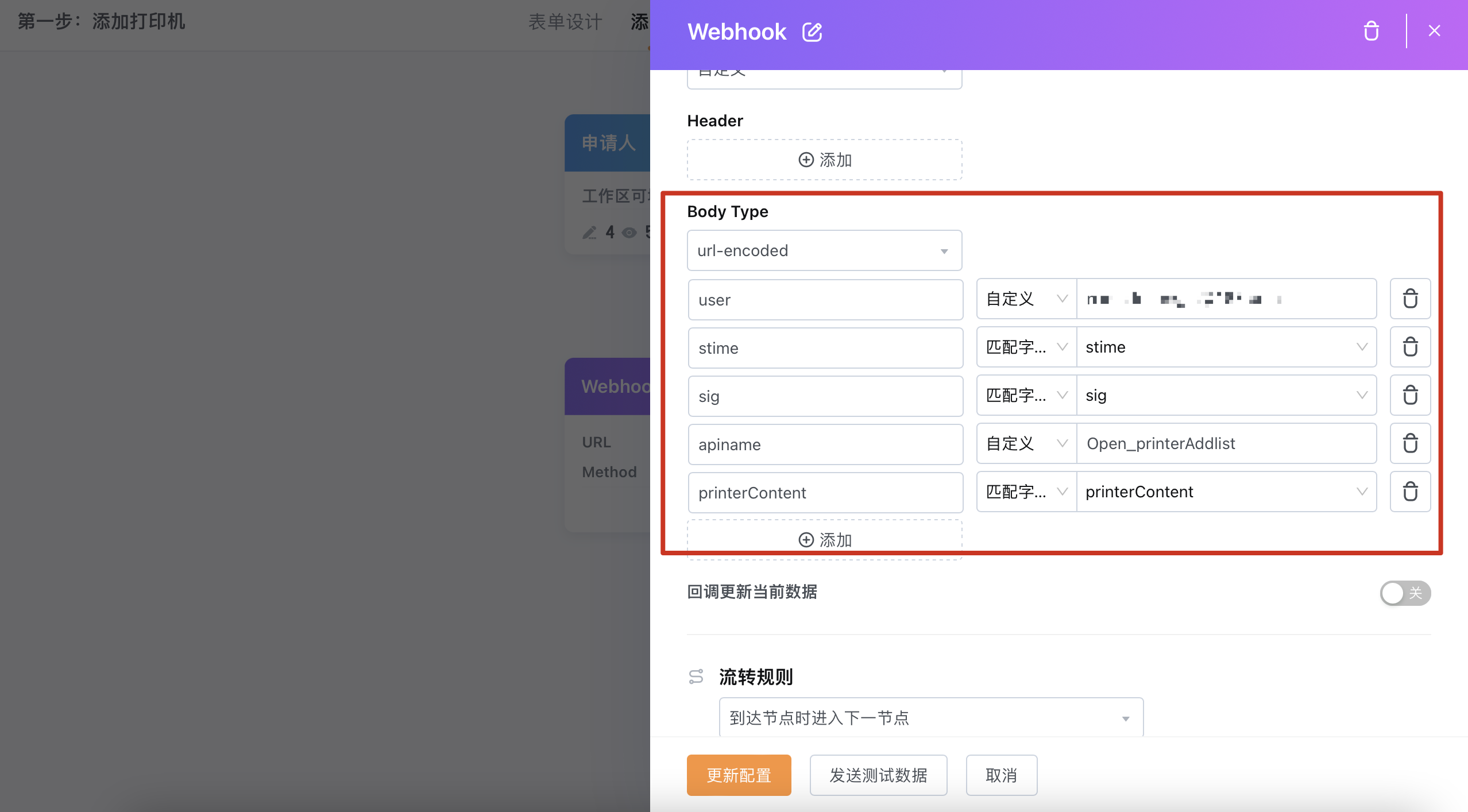
Task: Select the 申请人 node in background workflow
Action: pos(608,184)
